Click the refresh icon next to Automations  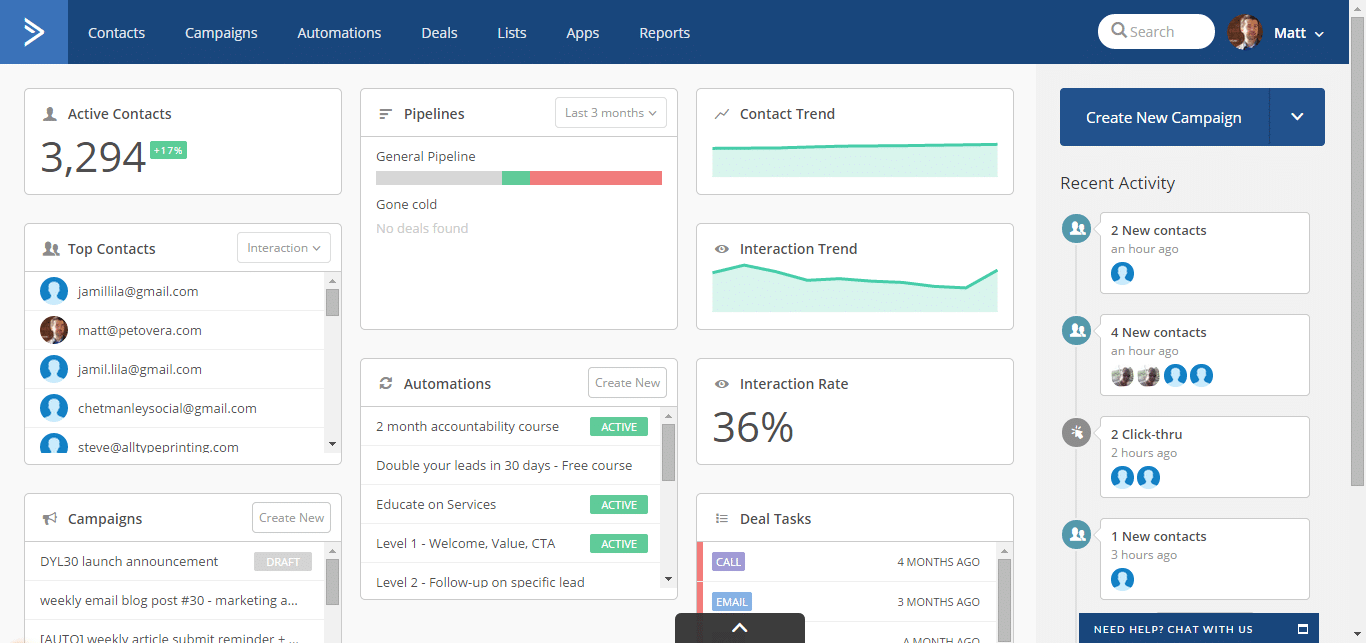[x=386, y=384]
